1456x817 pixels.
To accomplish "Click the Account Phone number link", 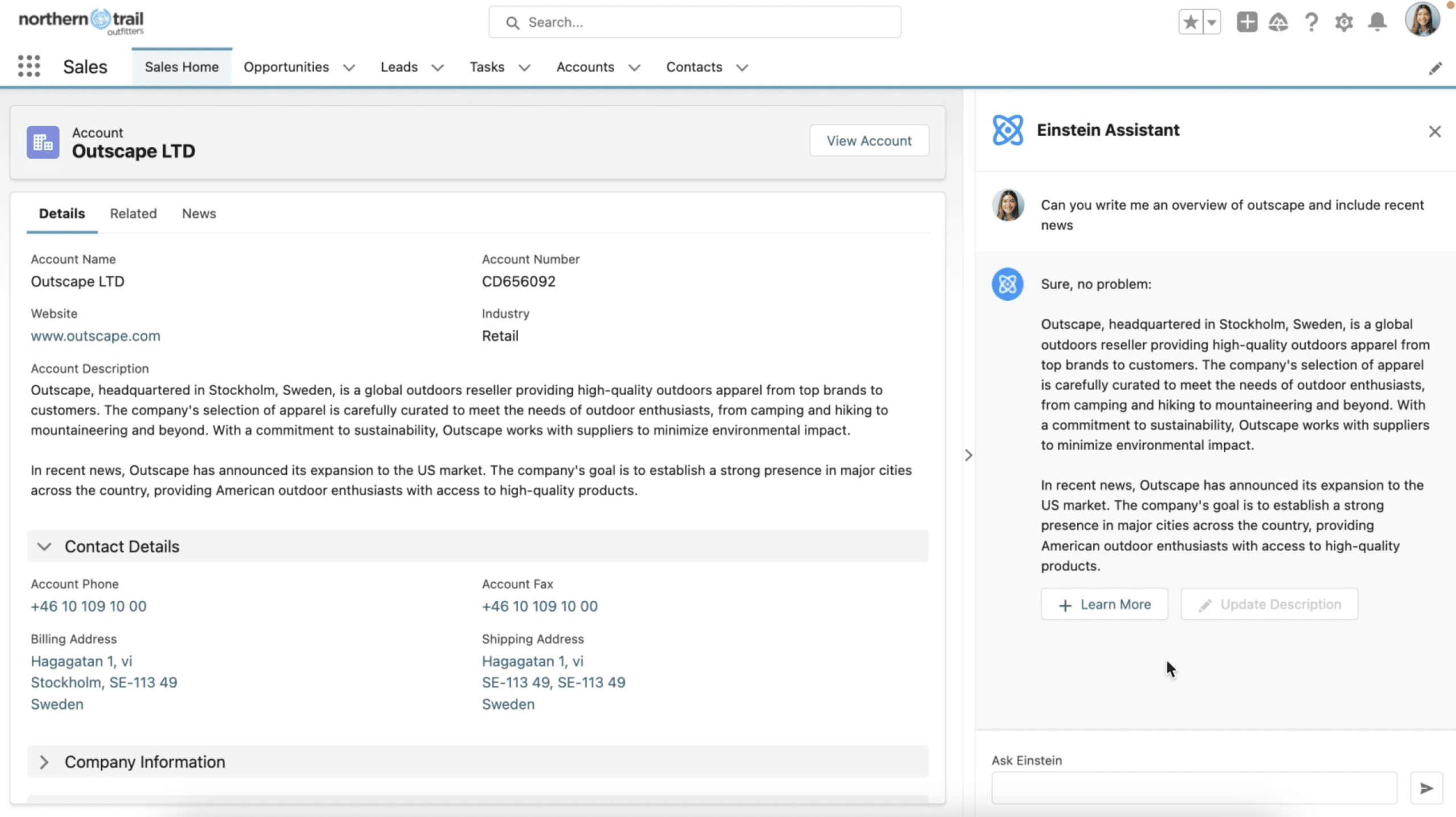I will point(88,606).
